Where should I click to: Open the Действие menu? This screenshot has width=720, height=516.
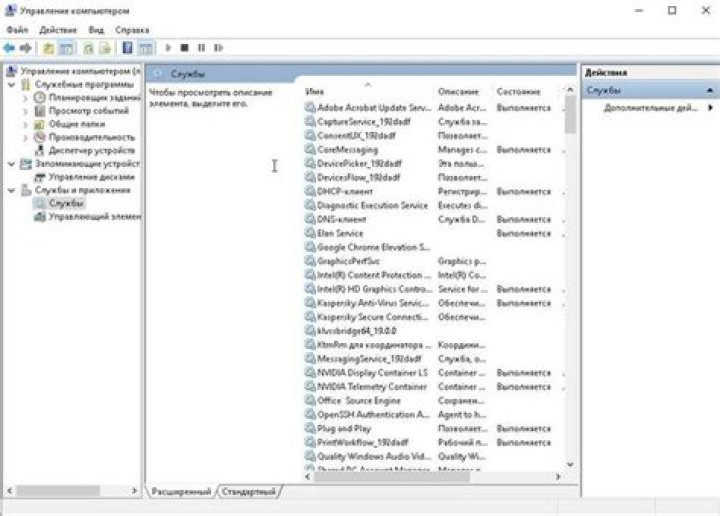58,30
